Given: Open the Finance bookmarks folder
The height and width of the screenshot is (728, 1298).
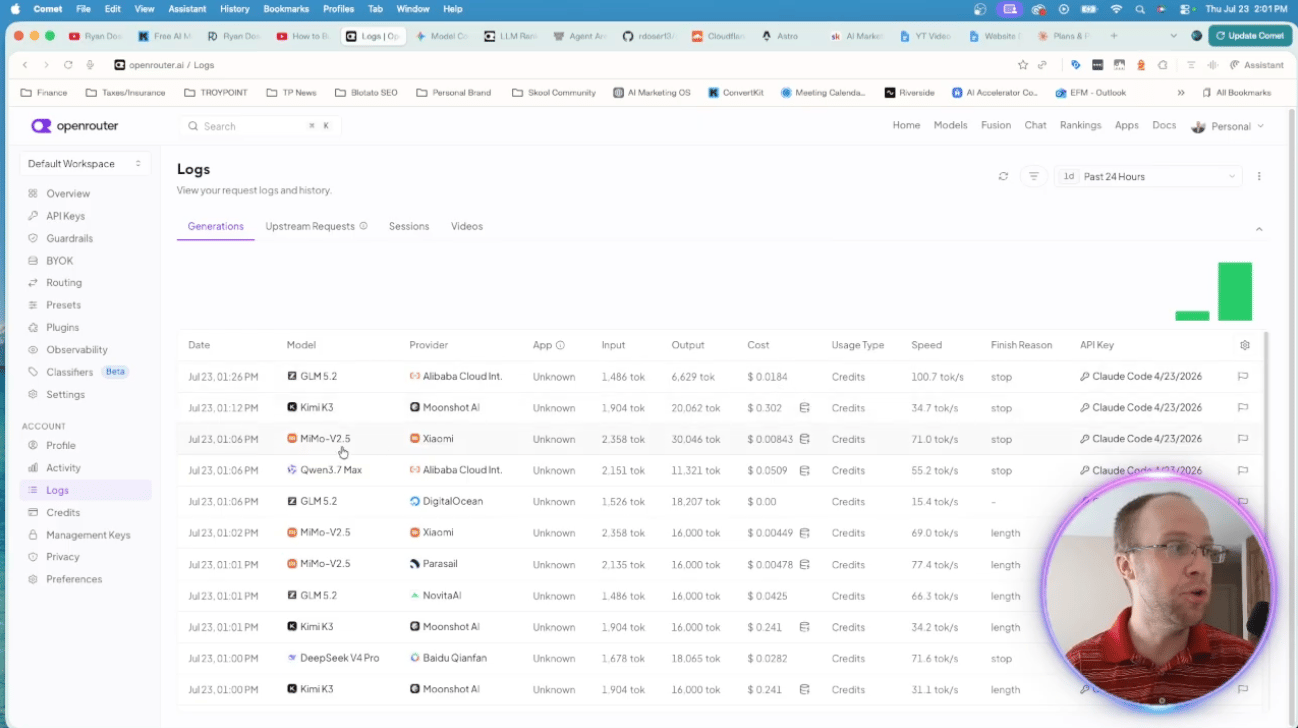Looking at the screenshot, I should pyautogui.click(x=44, y=93).
